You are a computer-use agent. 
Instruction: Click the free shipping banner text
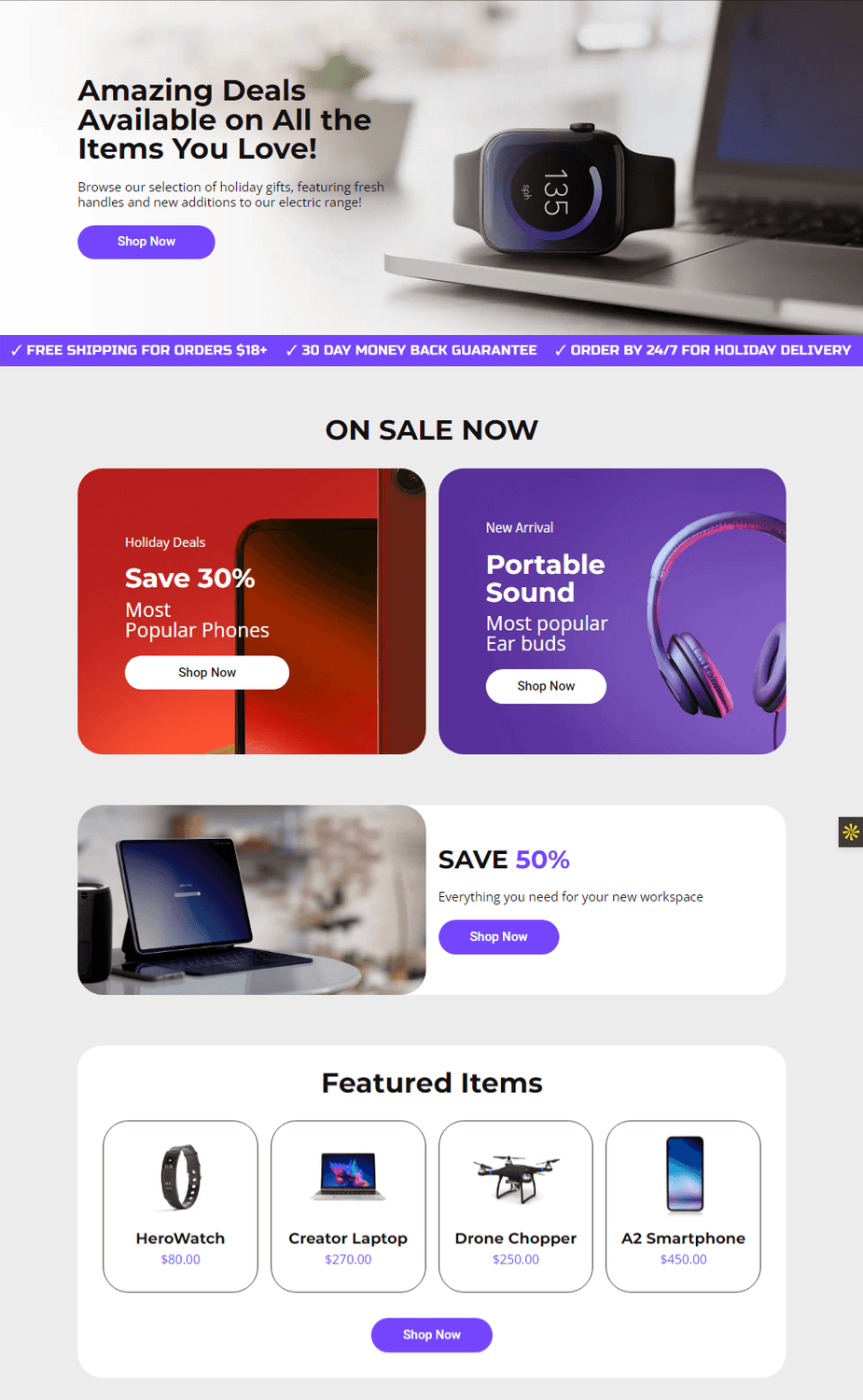pos(139,350)
